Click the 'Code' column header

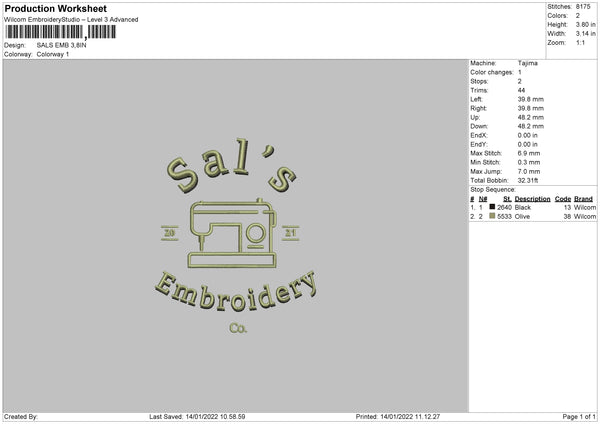(563, 199)
